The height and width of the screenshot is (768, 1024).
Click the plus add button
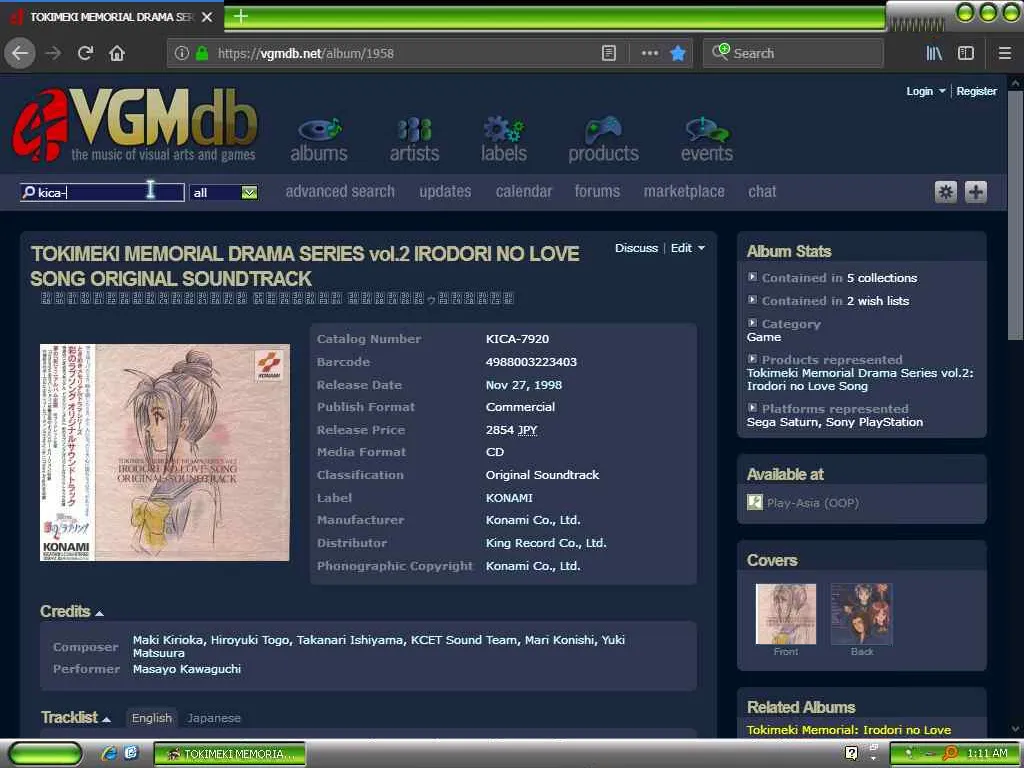pyautogui.click(x=976, y=192)
